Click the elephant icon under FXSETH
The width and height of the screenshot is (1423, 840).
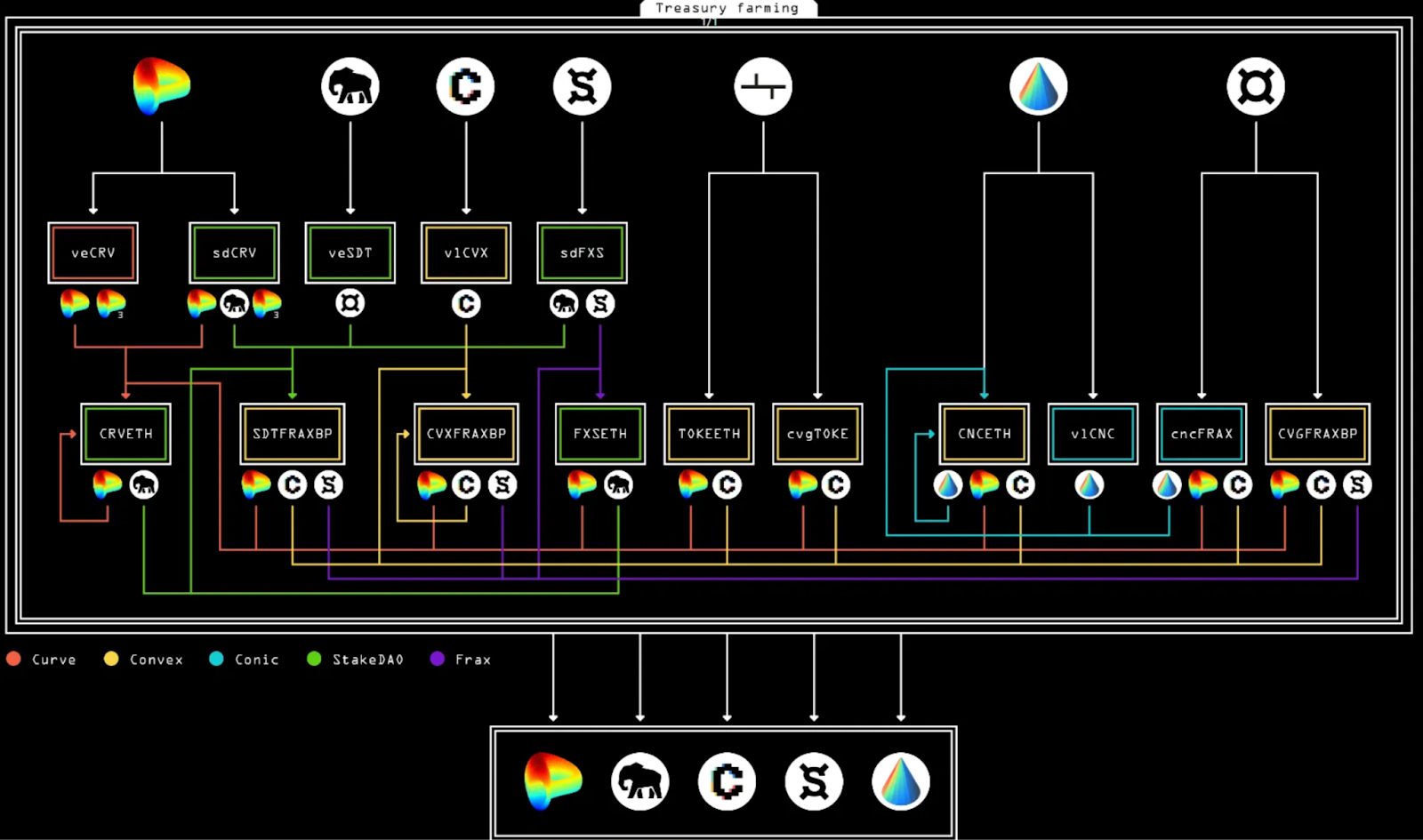[618, 484]
